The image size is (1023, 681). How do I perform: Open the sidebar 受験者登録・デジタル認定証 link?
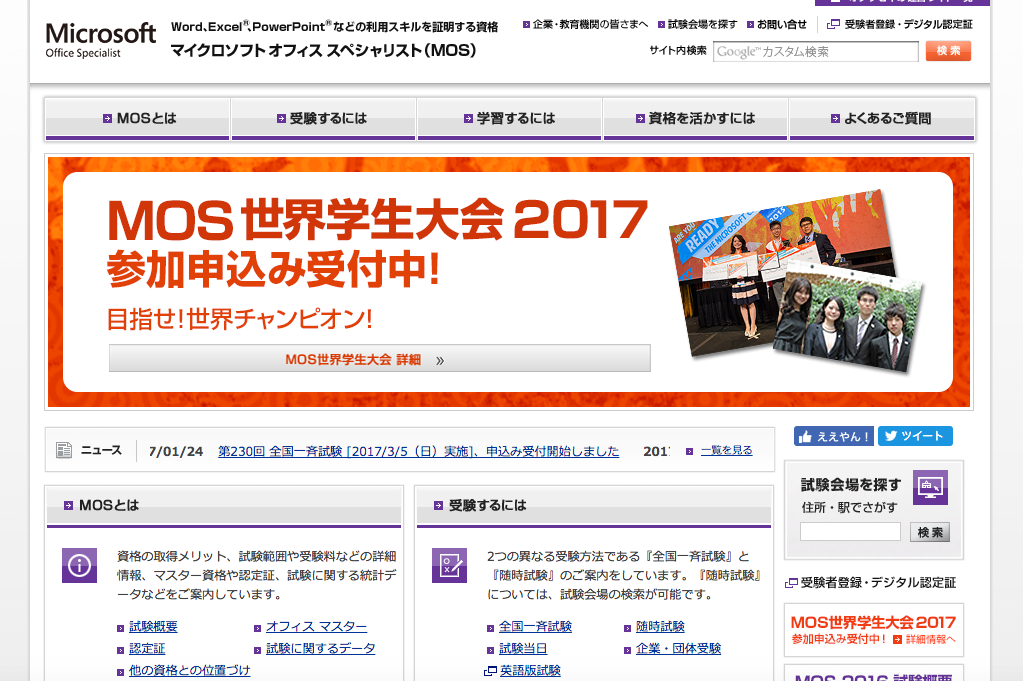click(x=878, y=583)
